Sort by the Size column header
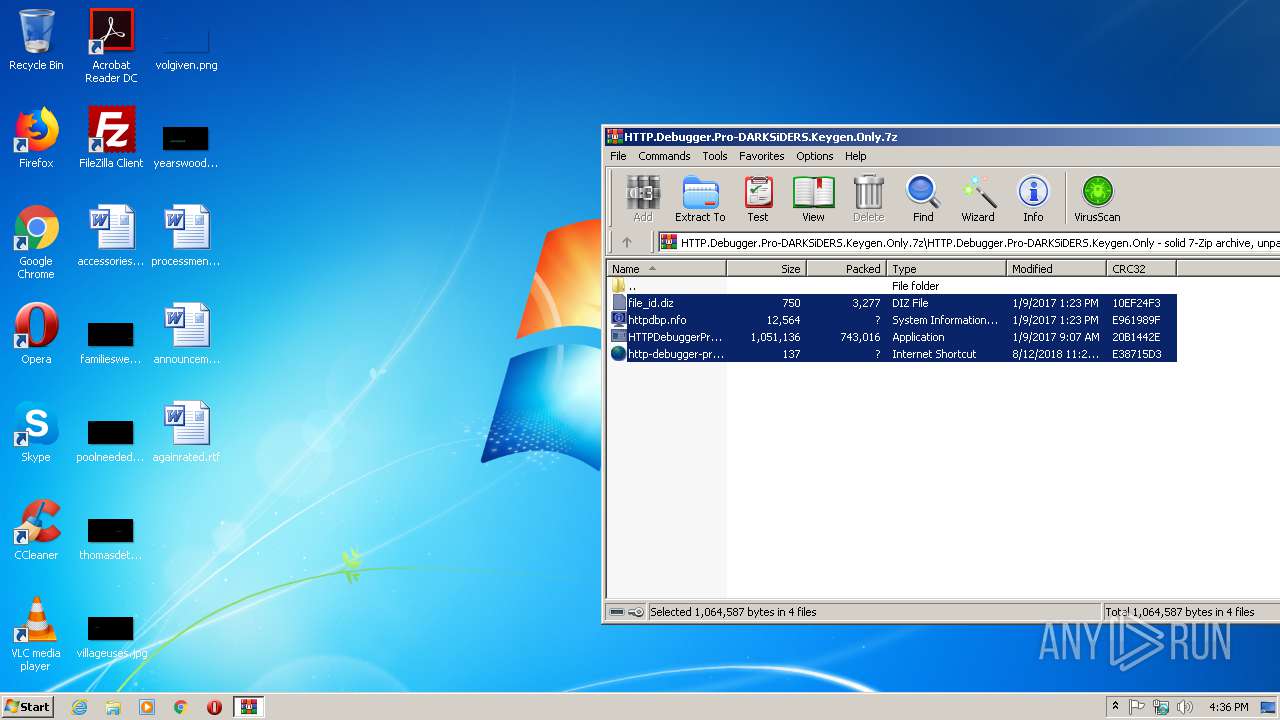This screenshot has width=1280, height=720. 766,269
